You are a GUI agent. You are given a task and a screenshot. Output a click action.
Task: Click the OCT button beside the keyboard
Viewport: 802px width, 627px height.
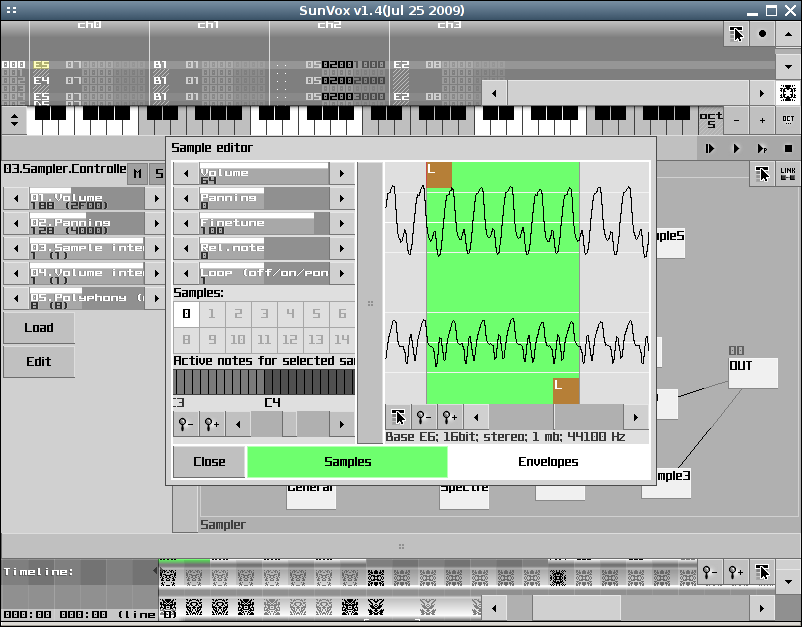point(788,120)
